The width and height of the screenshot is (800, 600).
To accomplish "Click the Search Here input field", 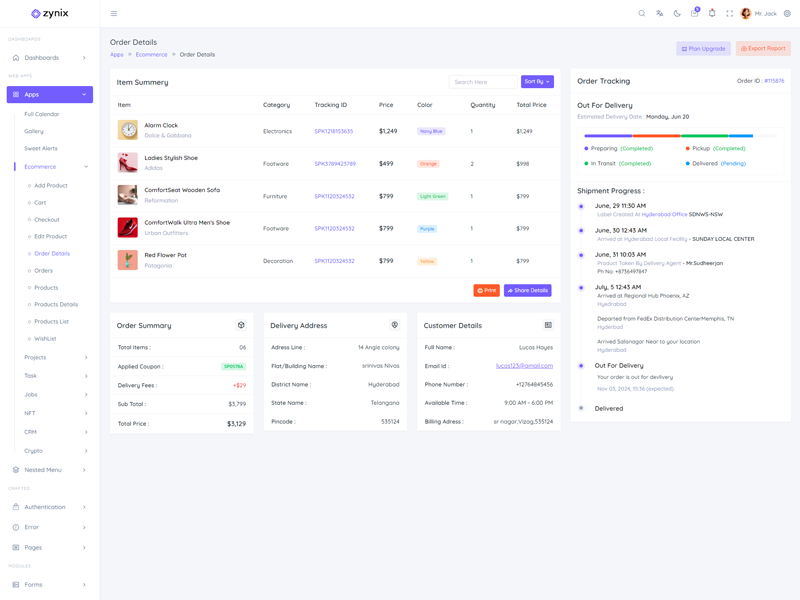I will 483,82.
